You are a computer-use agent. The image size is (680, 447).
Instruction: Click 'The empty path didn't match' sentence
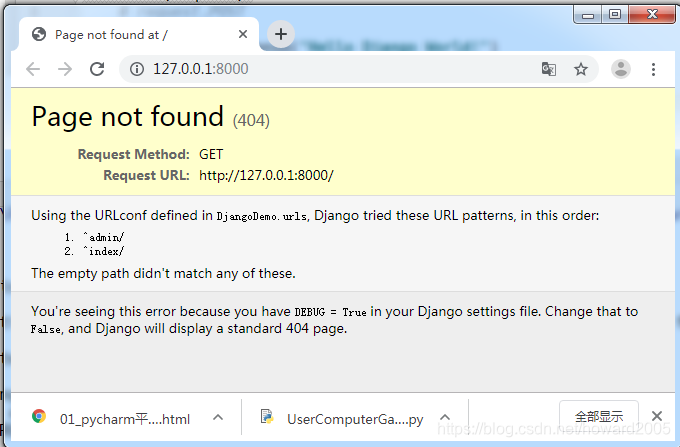click(x=163, y=274)
